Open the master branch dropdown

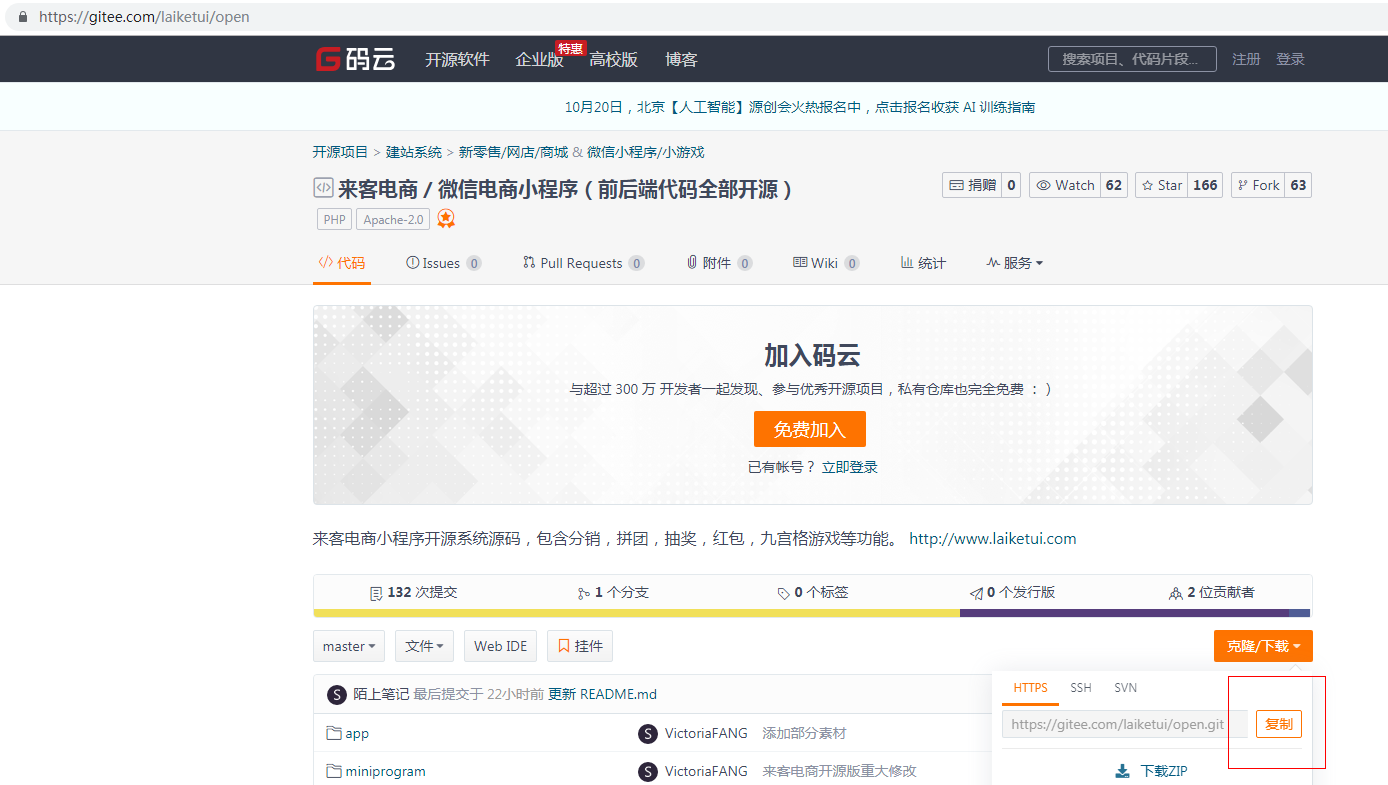(349, 646)
